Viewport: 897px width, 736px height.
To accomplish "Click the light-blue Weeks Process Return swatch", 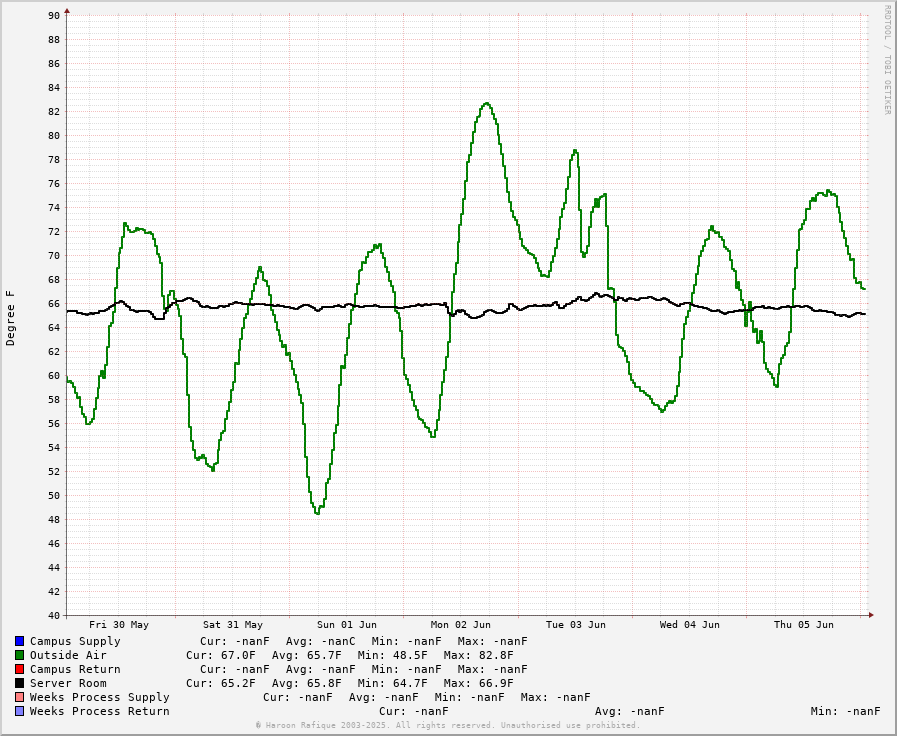I will 19,711.
